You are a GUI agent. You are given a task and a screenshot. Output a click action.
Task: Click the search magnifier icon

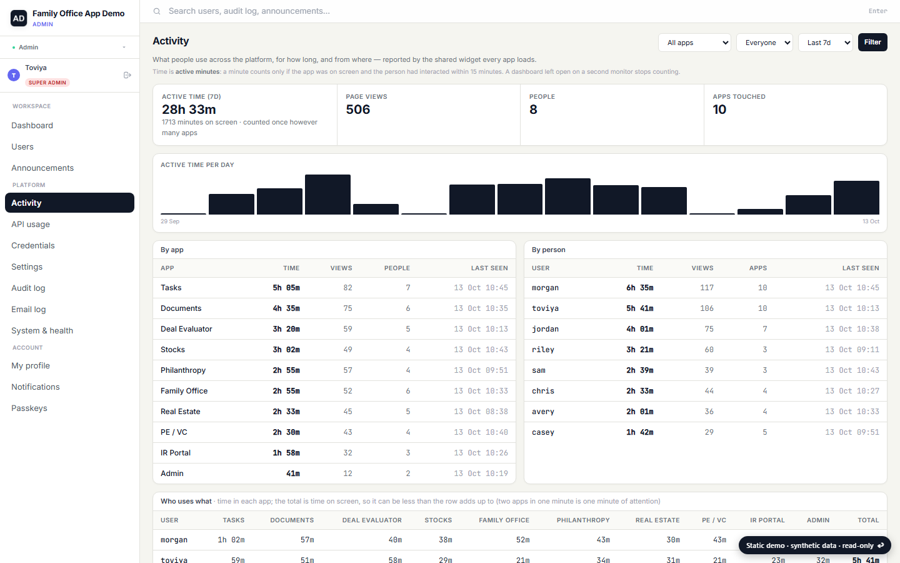point(157,11)
